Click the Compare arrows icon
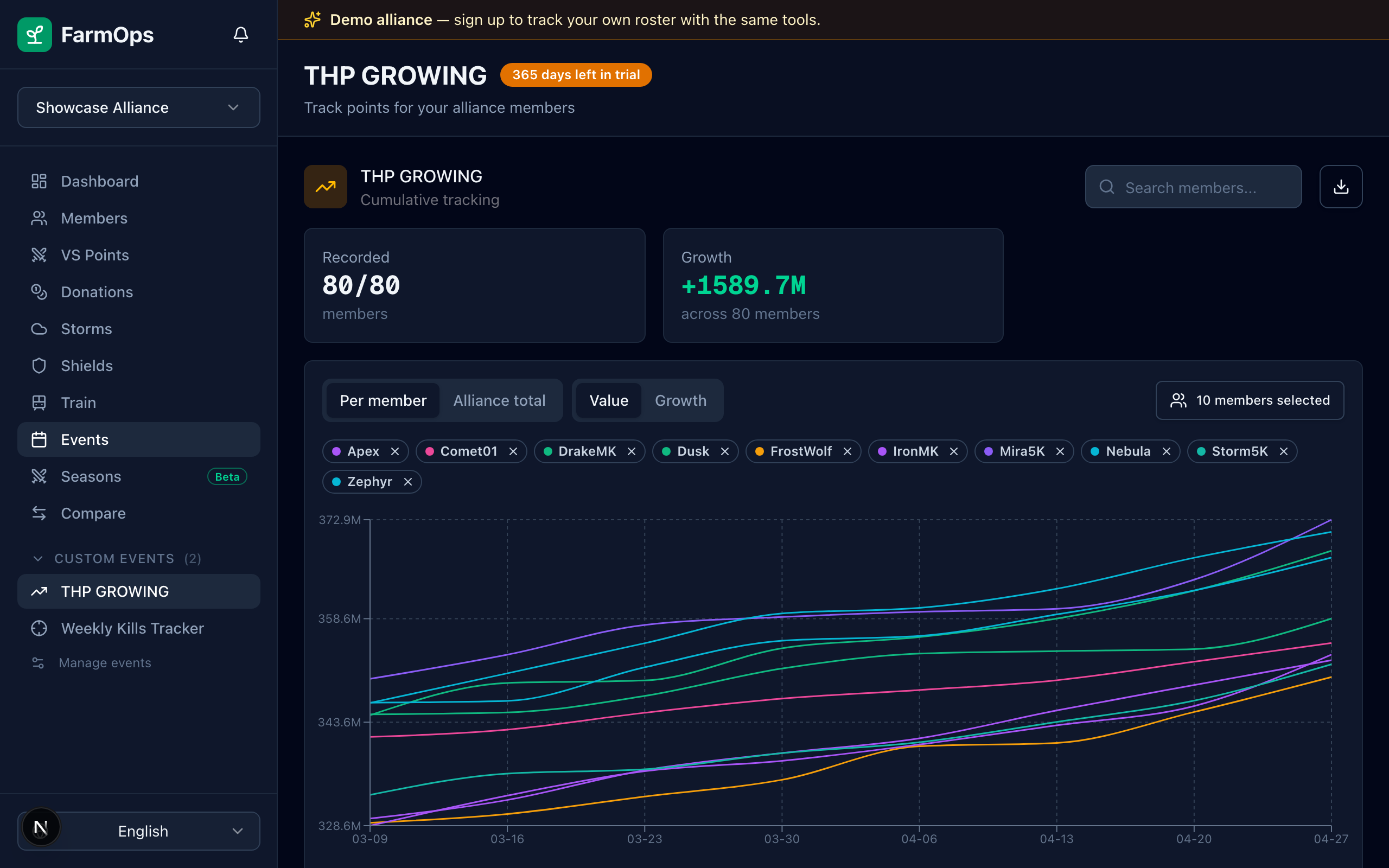 (x=39, y=513)
